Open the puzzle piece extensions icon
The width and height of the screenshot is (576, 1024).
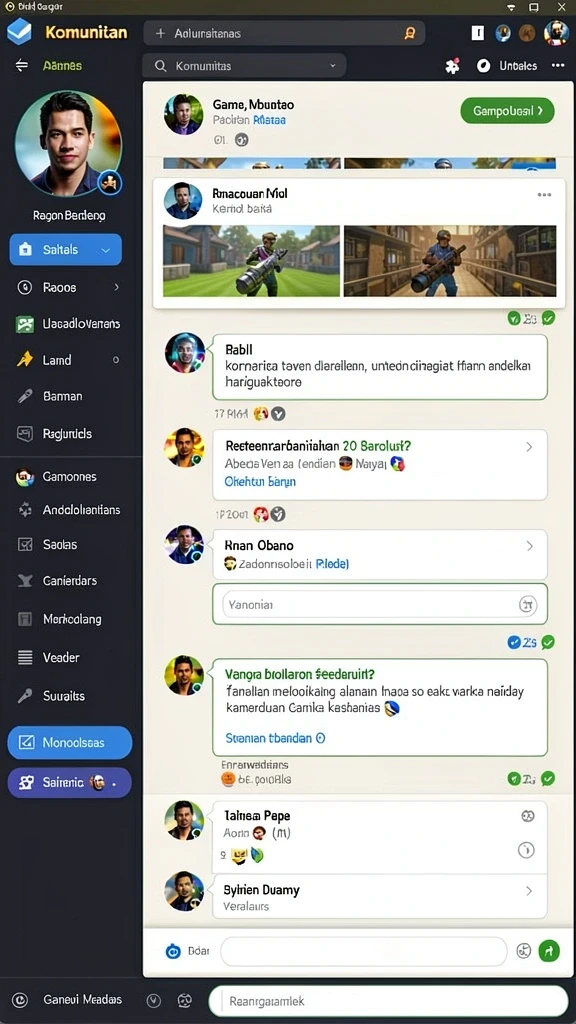point(452,65)
